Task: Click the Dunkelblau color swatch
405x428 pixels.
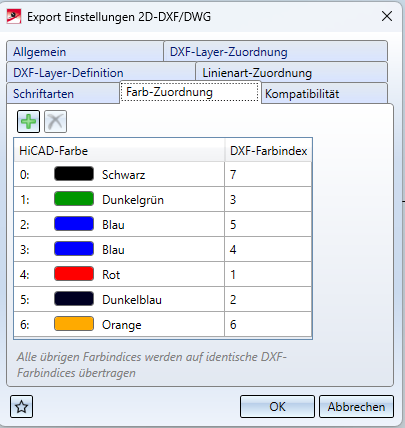Action: pos(74,299)
